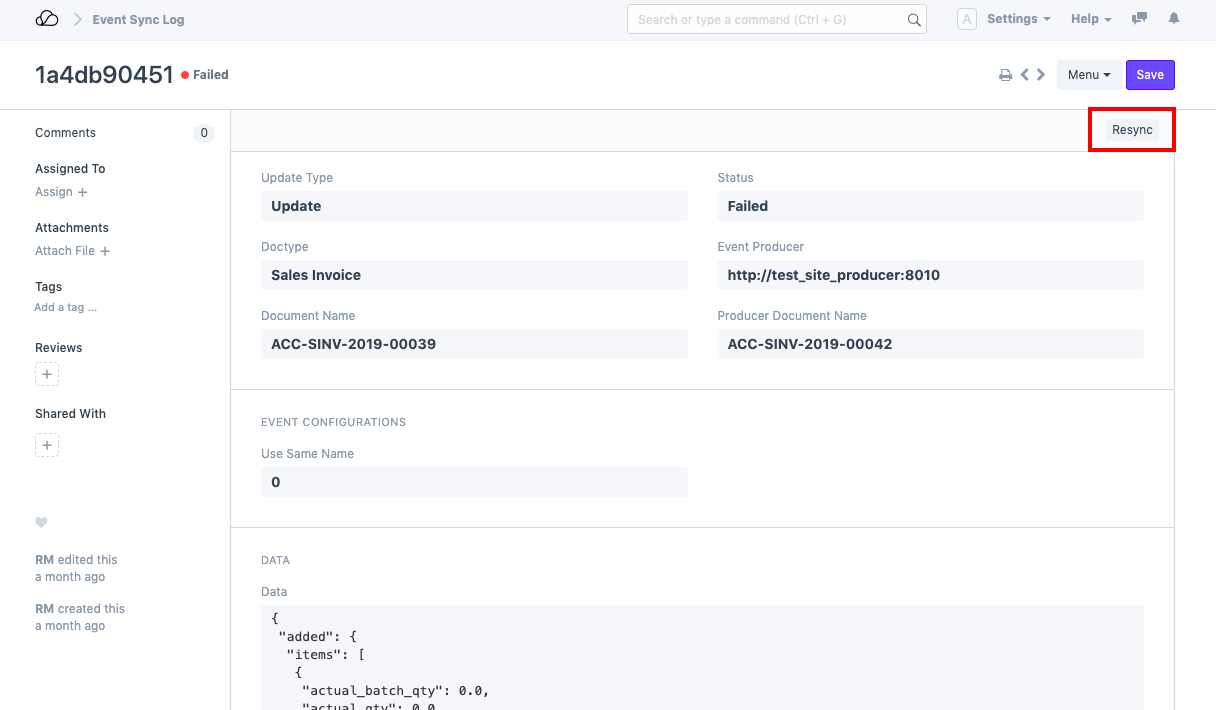This screenshot has height=710, width=1216.
Task: Add a review with plus icon
Action: click(x=47, y=375)
